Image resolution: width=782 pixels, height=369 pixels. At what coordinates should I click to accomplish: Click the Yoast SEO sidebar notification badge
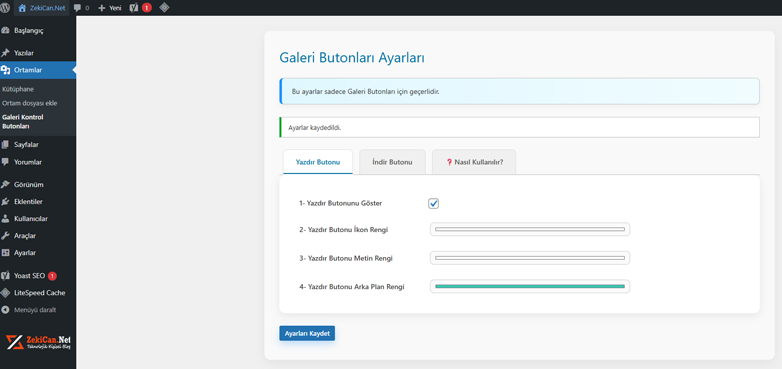click(52, 276)
